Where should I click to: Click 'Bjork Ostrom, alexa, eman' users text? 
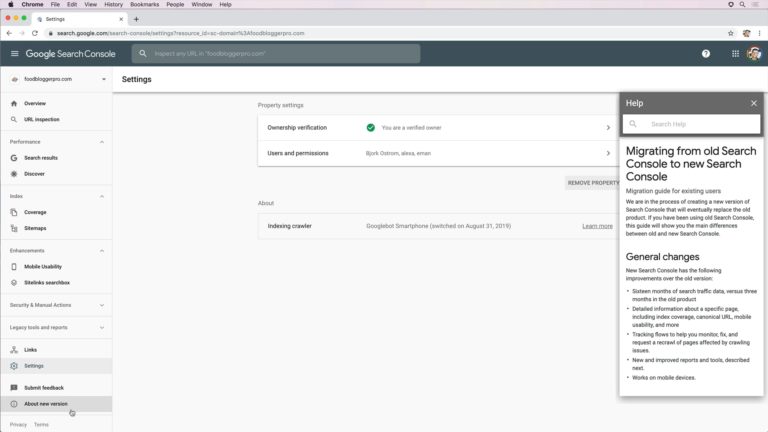coord(398,153)
